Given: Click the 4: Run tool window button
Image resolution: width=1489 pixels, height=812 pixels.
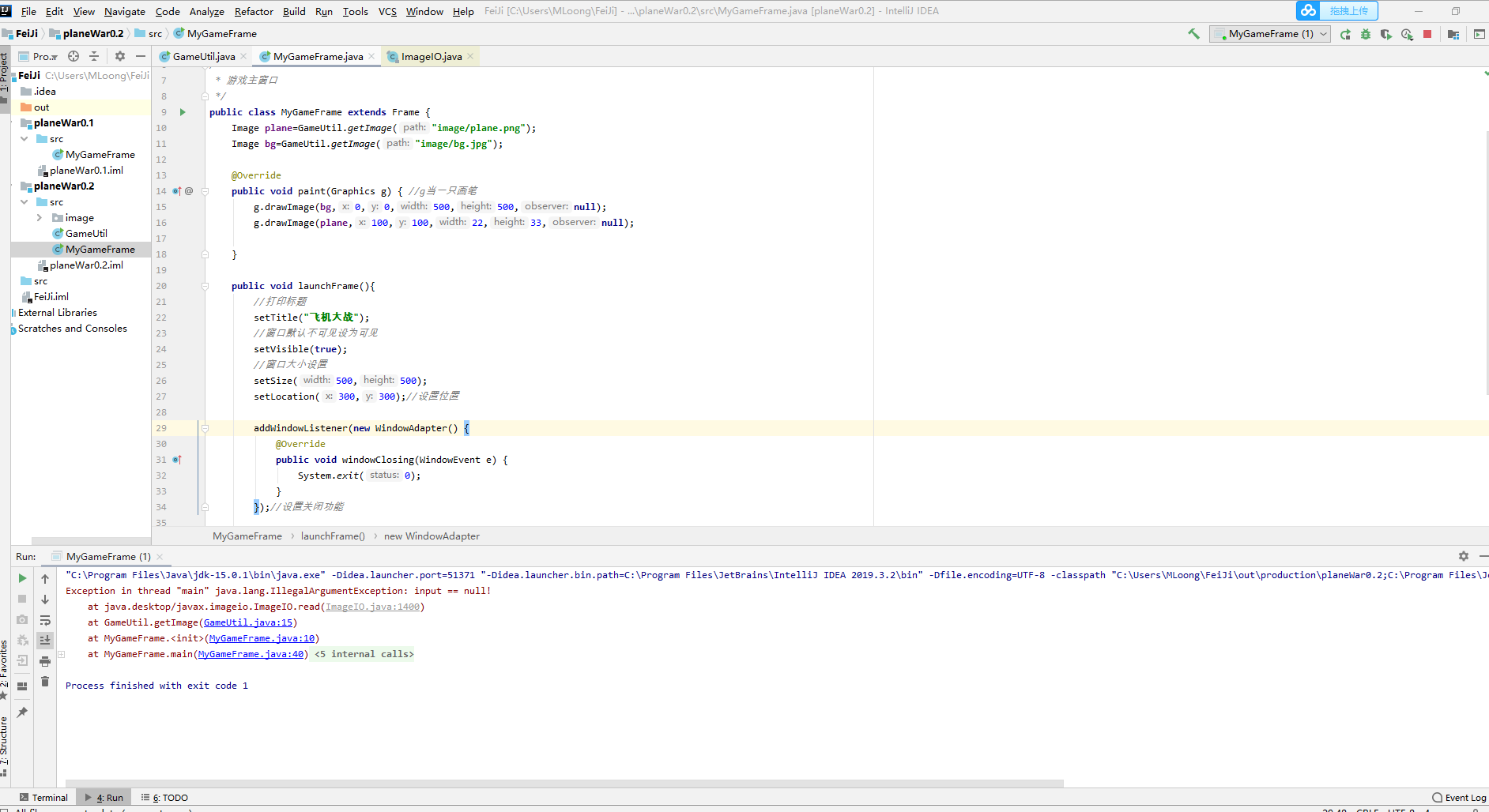Looking at the screenshot, I should click(104, 798).
